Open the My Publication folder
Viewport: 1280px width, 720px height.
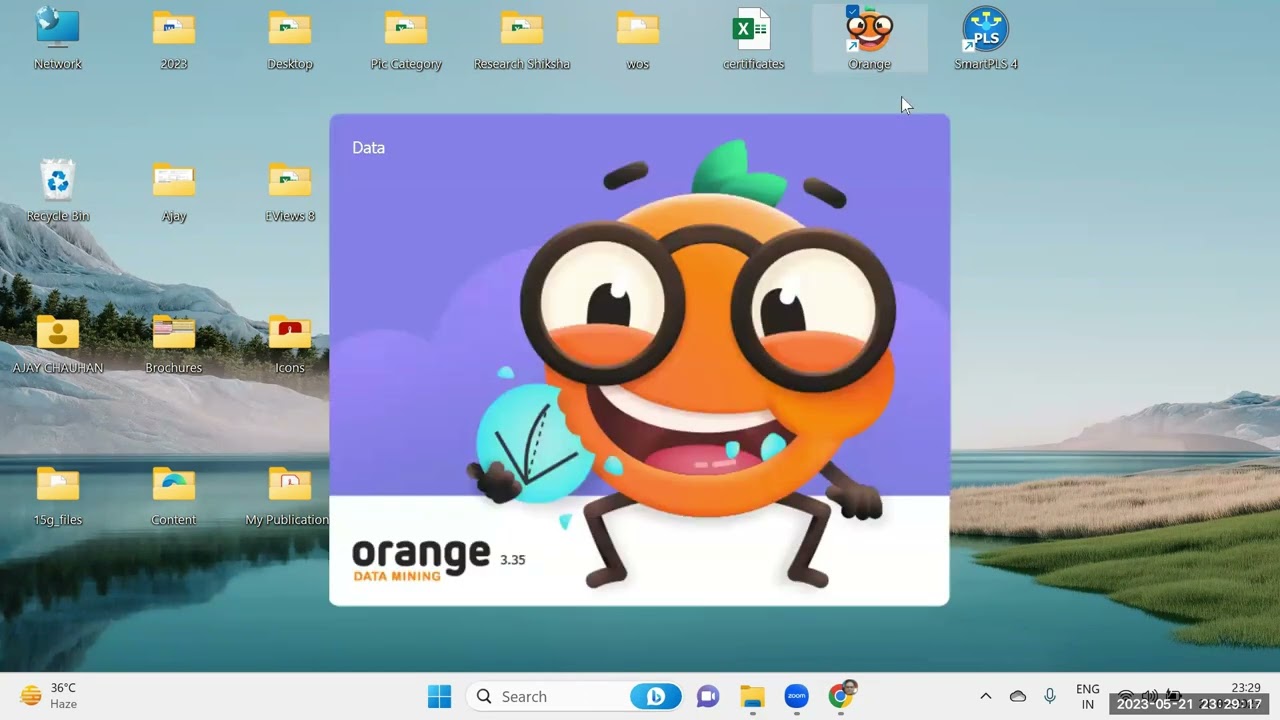tap(289, 495)
